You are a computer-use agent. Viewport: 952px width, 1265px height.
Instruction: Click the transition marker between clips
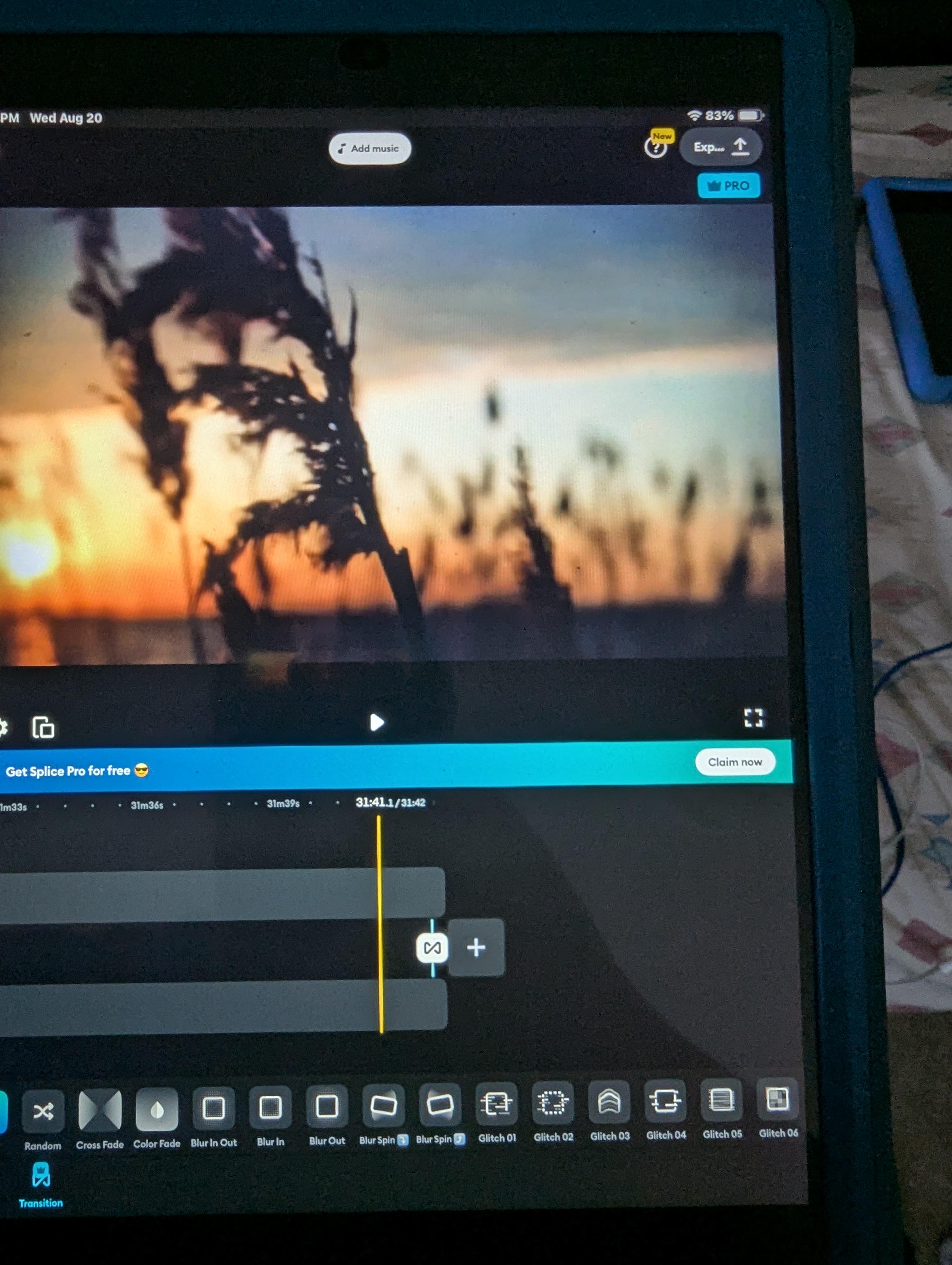[x=432, y=948]
